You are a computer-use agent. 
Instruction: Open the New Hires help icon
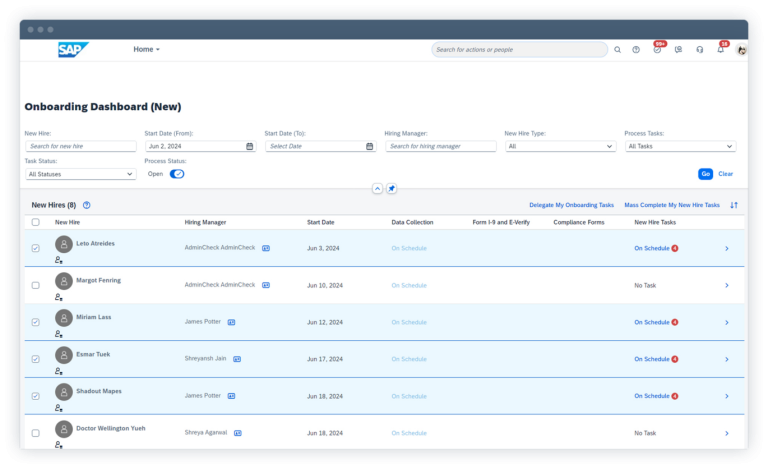click(87, 205)
